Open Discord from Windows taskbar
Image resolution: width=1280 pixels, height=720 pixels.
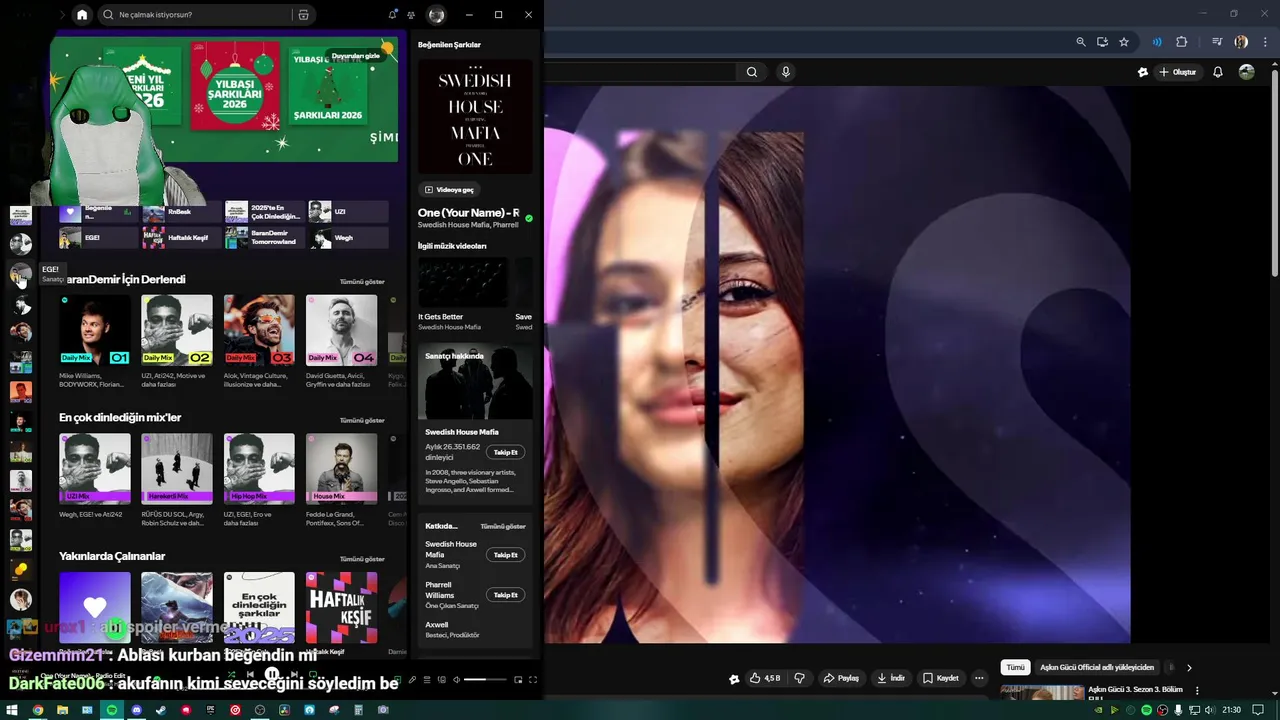coord(137,710)
